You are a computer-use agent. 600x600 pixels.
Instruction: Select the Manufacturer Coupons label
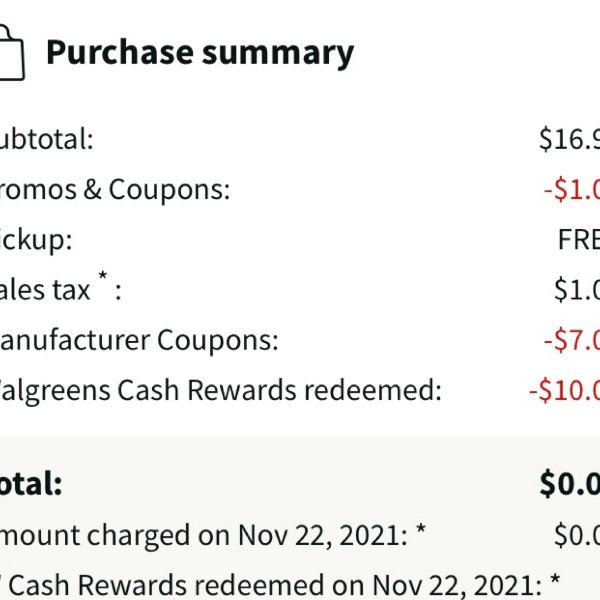pyautogui.click(x=139, y=340)
